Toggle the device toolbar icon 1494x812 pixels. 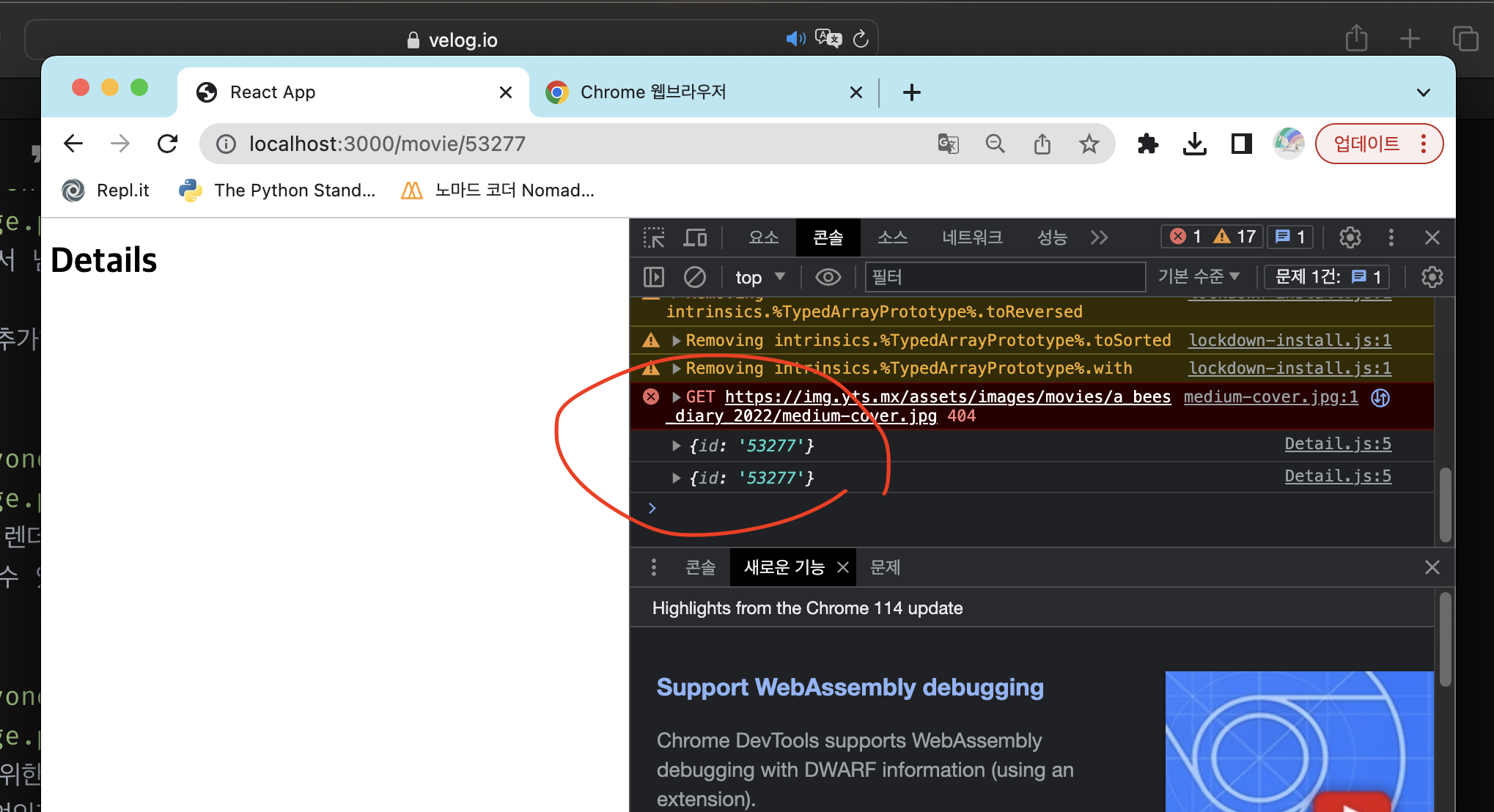click(x=695, y=237)
